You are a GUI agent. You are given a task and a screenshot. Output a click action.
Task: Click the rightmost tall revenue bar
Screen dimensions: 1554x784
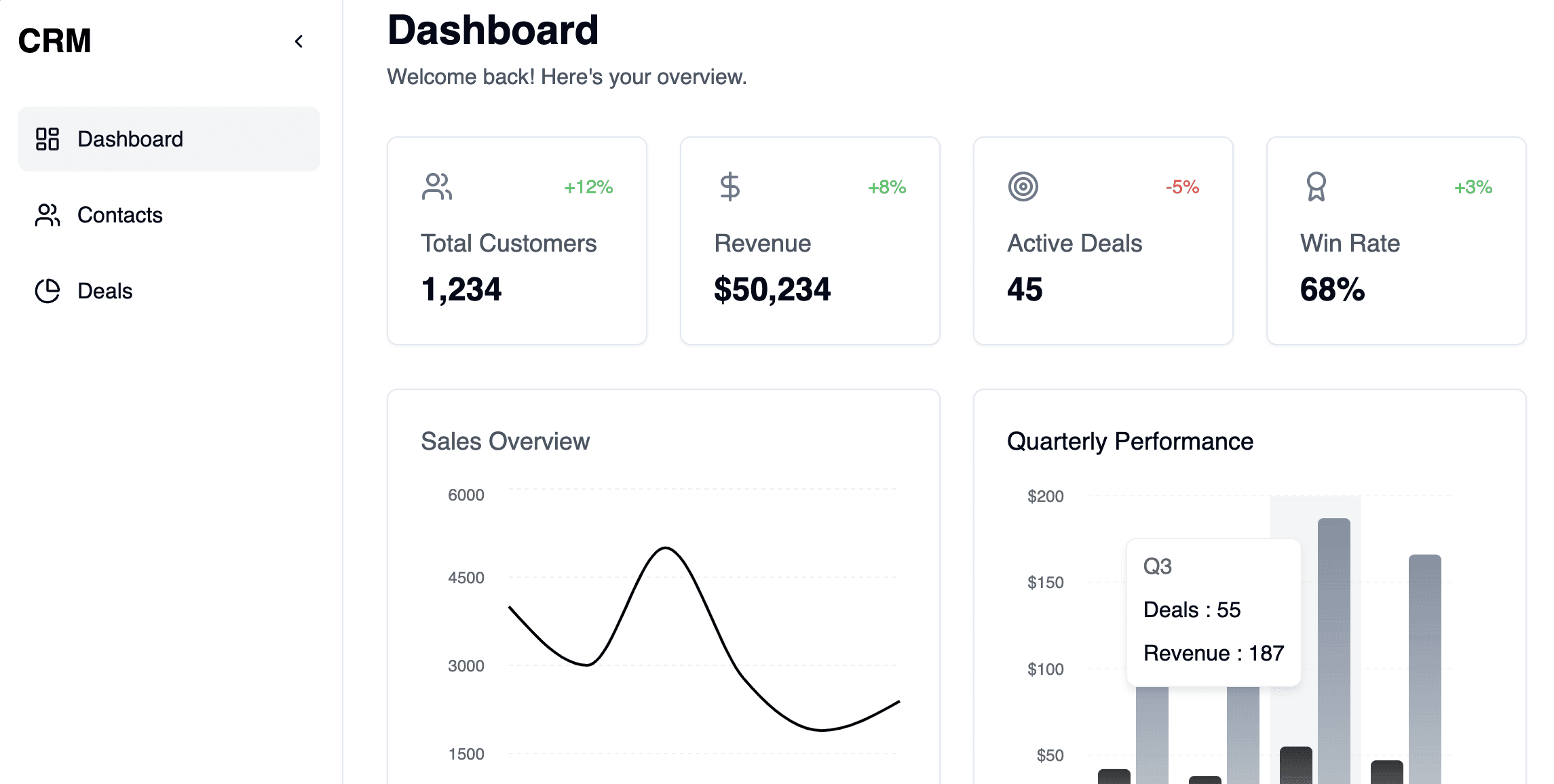[1425, 669]
